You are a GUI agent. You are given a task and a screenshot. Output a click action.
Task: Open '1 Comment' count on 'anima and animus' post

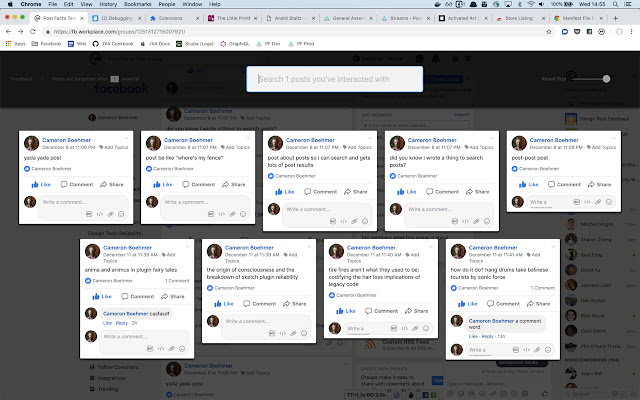click(x=177, y=281)
